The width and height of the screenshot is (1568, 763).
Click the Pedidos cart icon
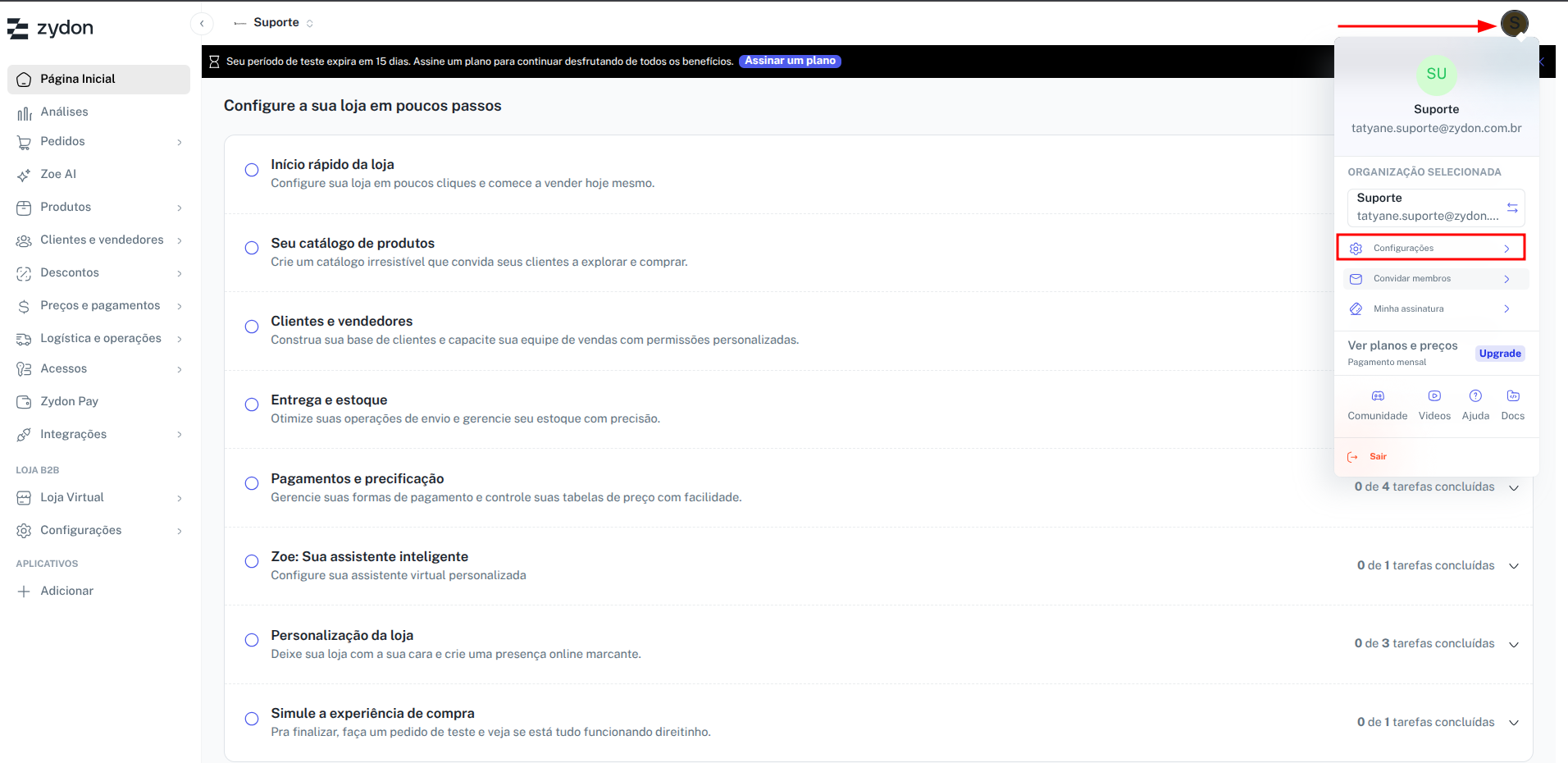pyautogui.click(x=24, y=142)
